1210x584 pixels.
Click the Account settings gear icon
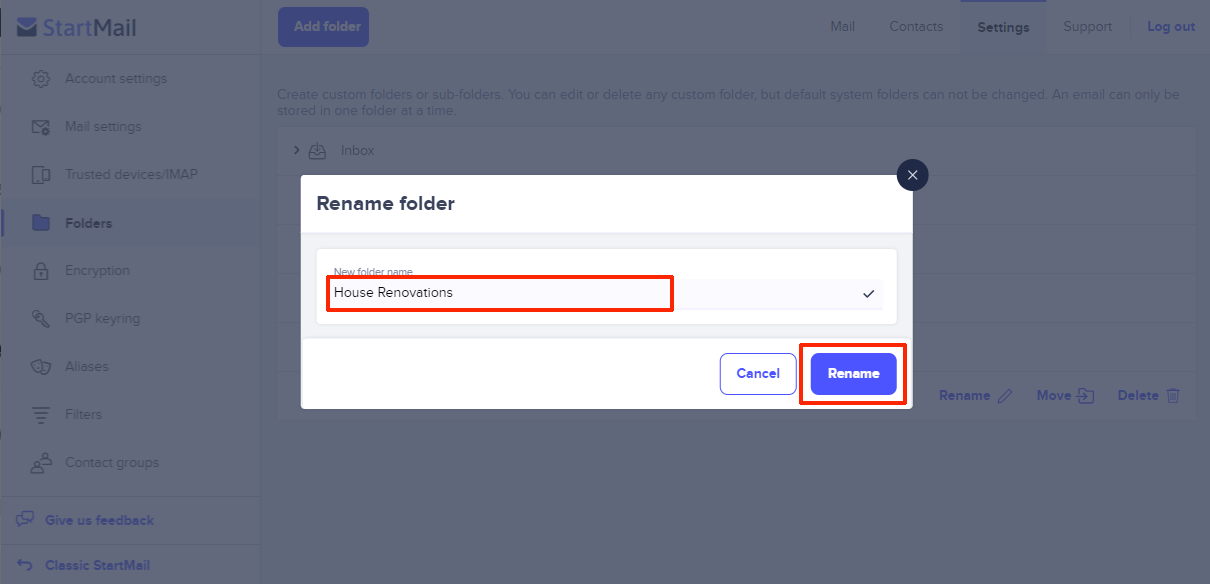[x=41, y=79]
